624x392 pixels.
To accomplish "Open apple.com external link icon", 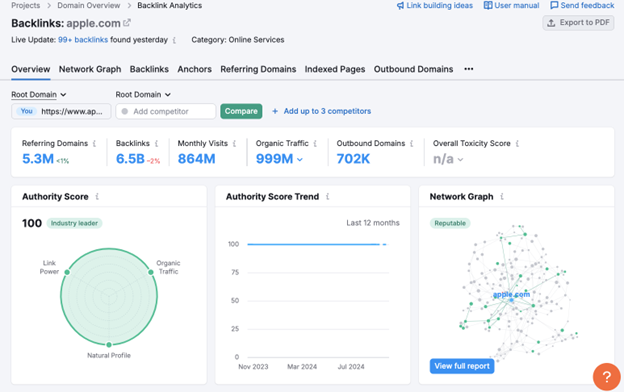I will (x=127, y=23).
